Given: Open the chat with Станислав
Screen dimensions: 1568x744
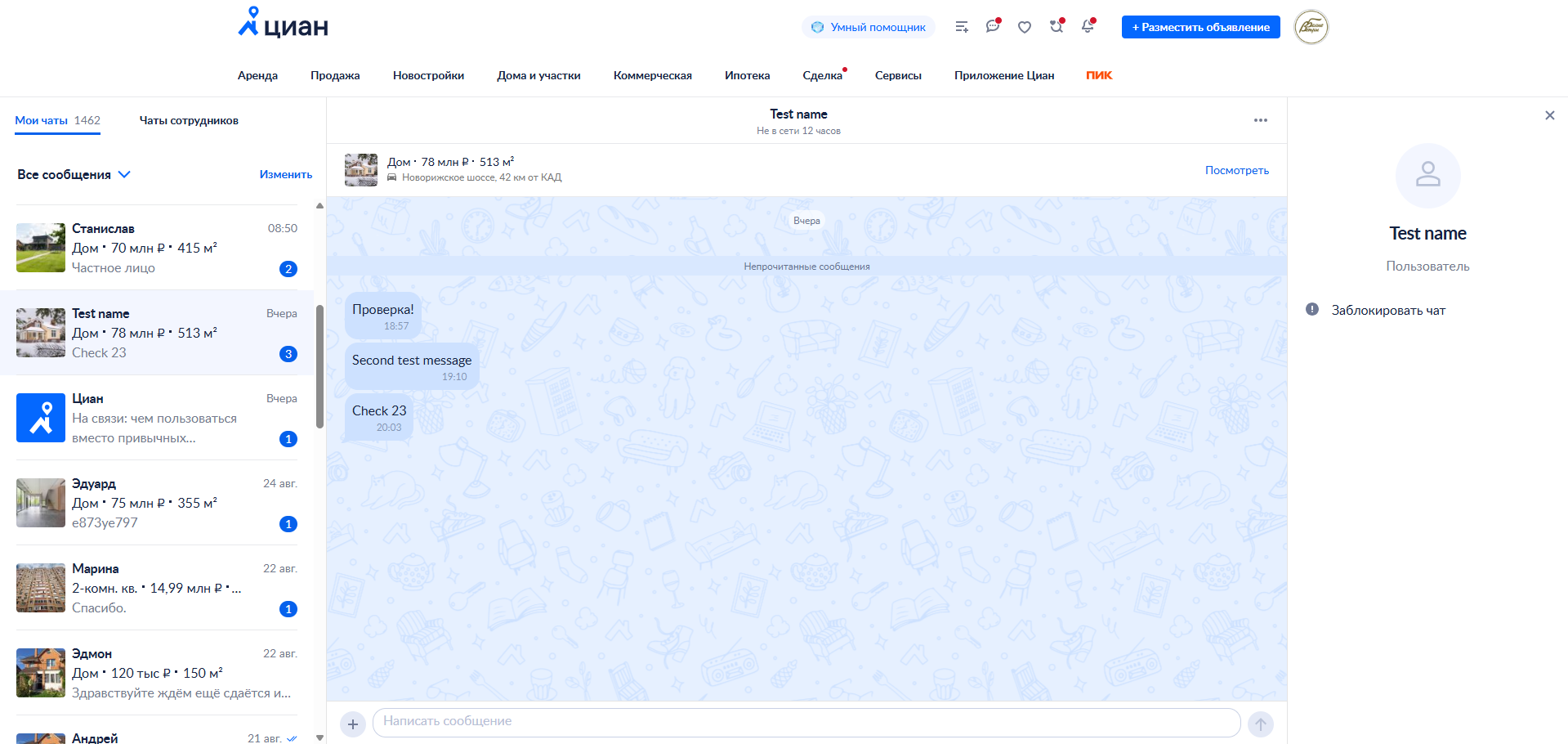Looking at the screenshot, I should (x=157, y=248).
